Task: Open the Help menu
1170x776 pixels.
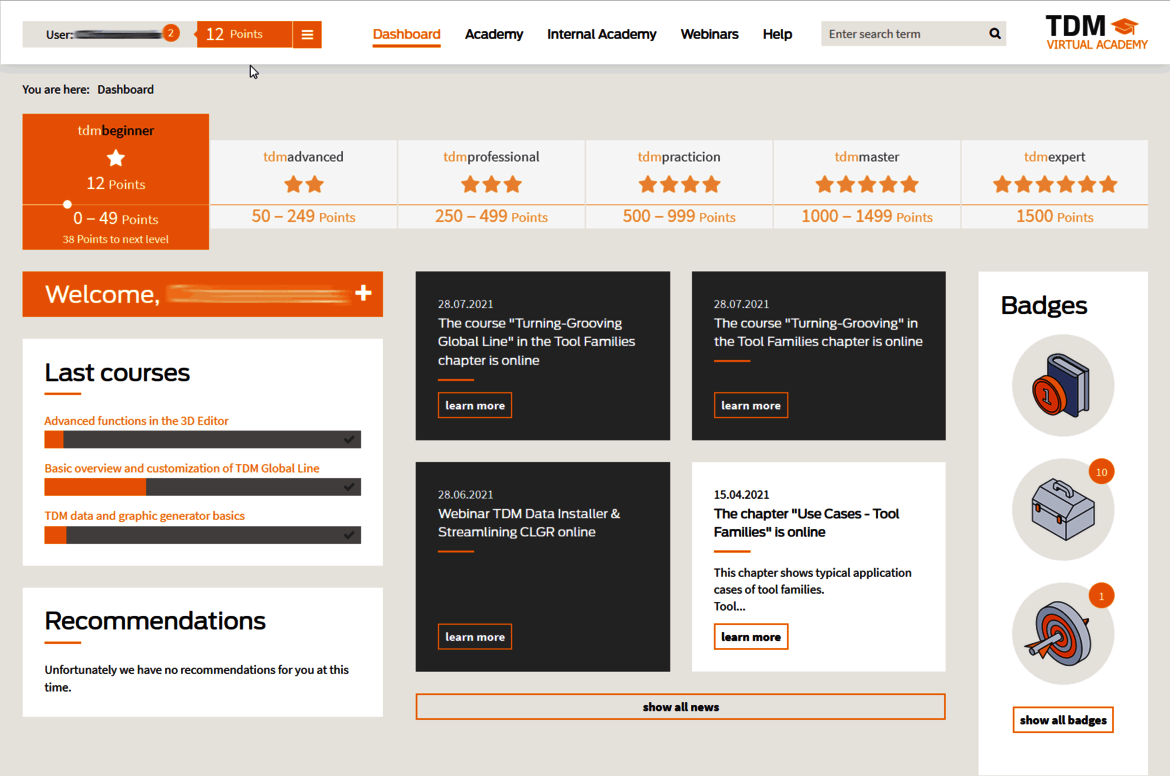Action: 778,34
